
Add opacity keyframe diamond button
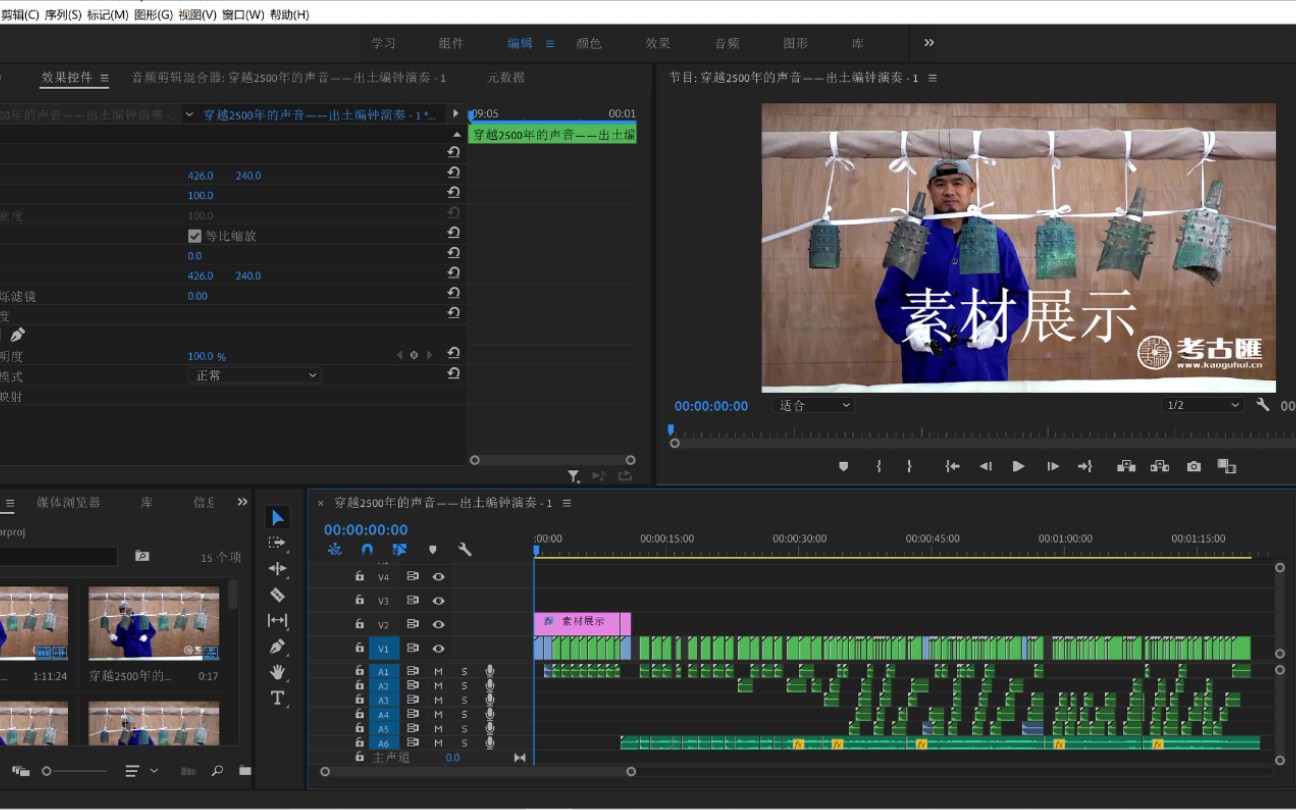point(414,355)
